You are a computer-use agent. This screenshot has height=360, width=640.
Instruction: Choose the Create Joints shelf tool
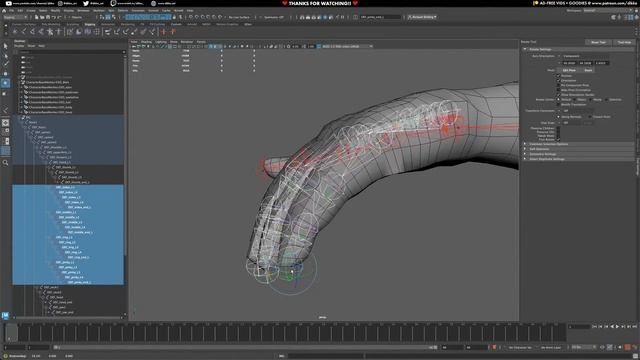click(24, 31)
